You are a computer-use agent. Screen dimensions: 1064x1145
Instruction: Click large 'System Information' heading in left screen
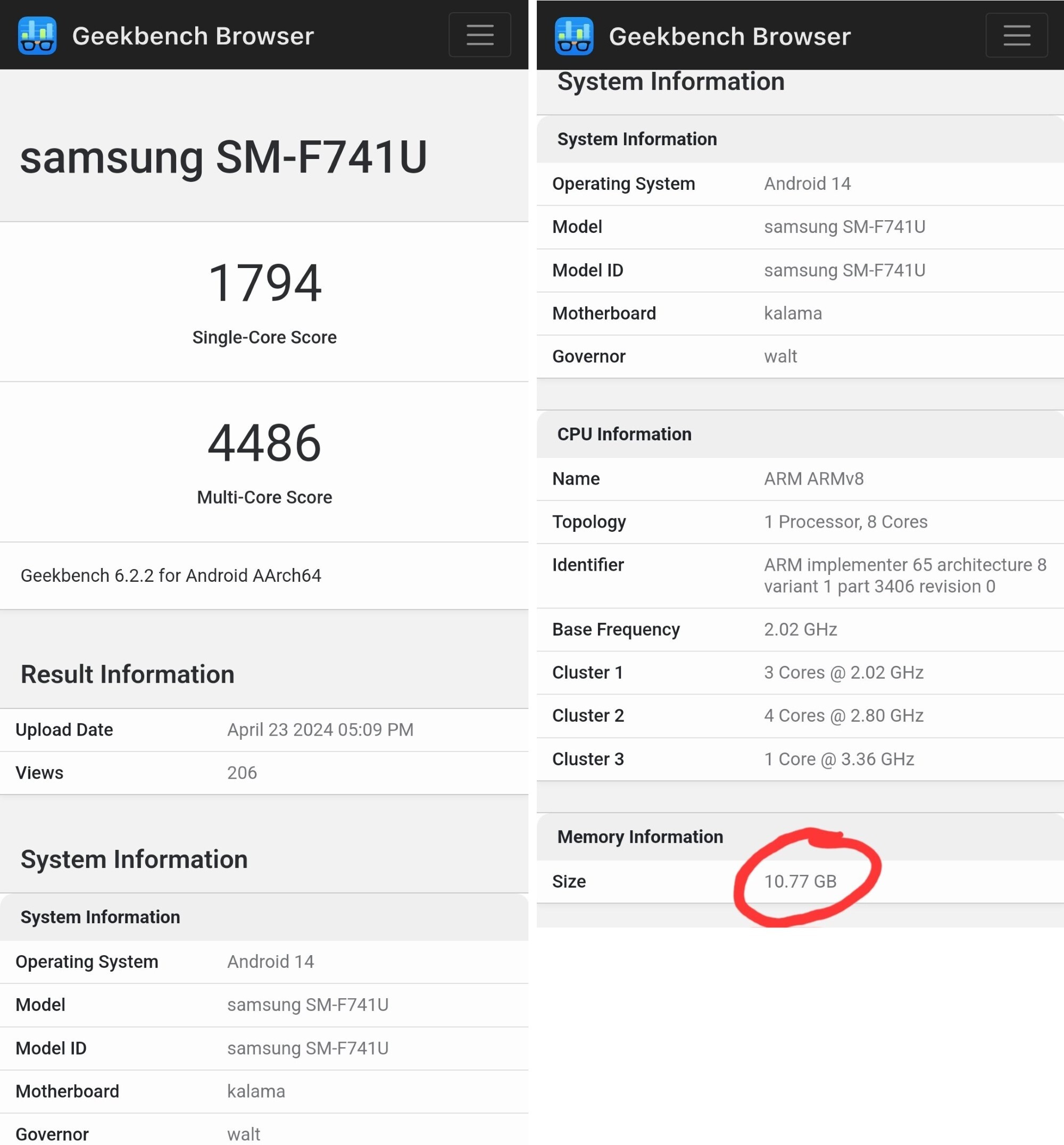(134, 859)
